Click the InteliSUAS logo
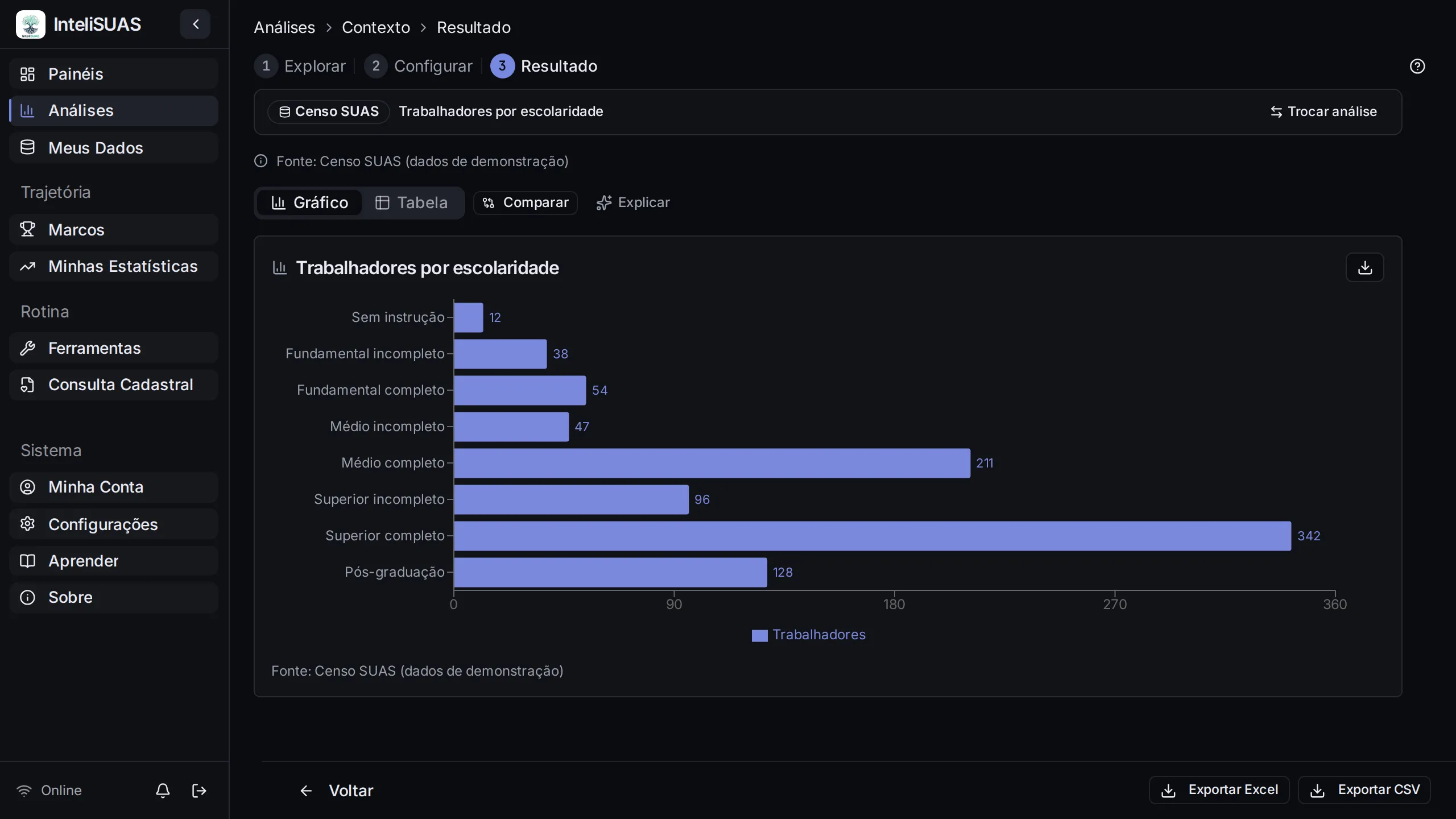 coord(31,24)
